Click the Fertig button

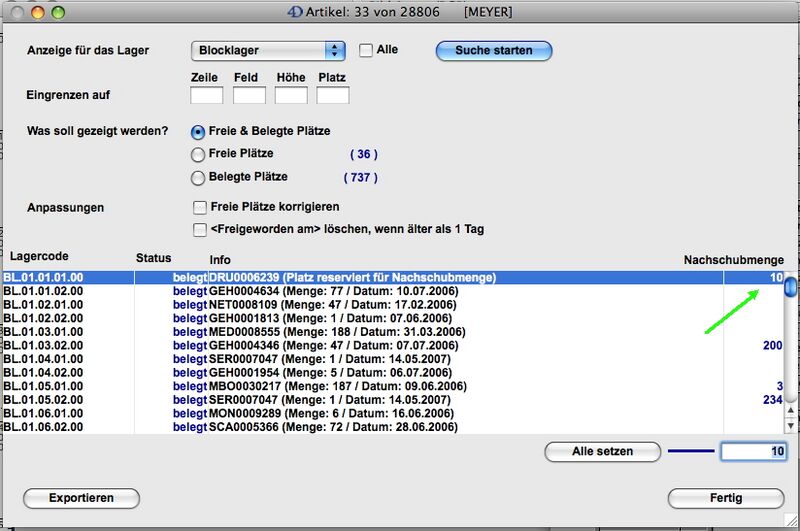(x=726, y=498)
